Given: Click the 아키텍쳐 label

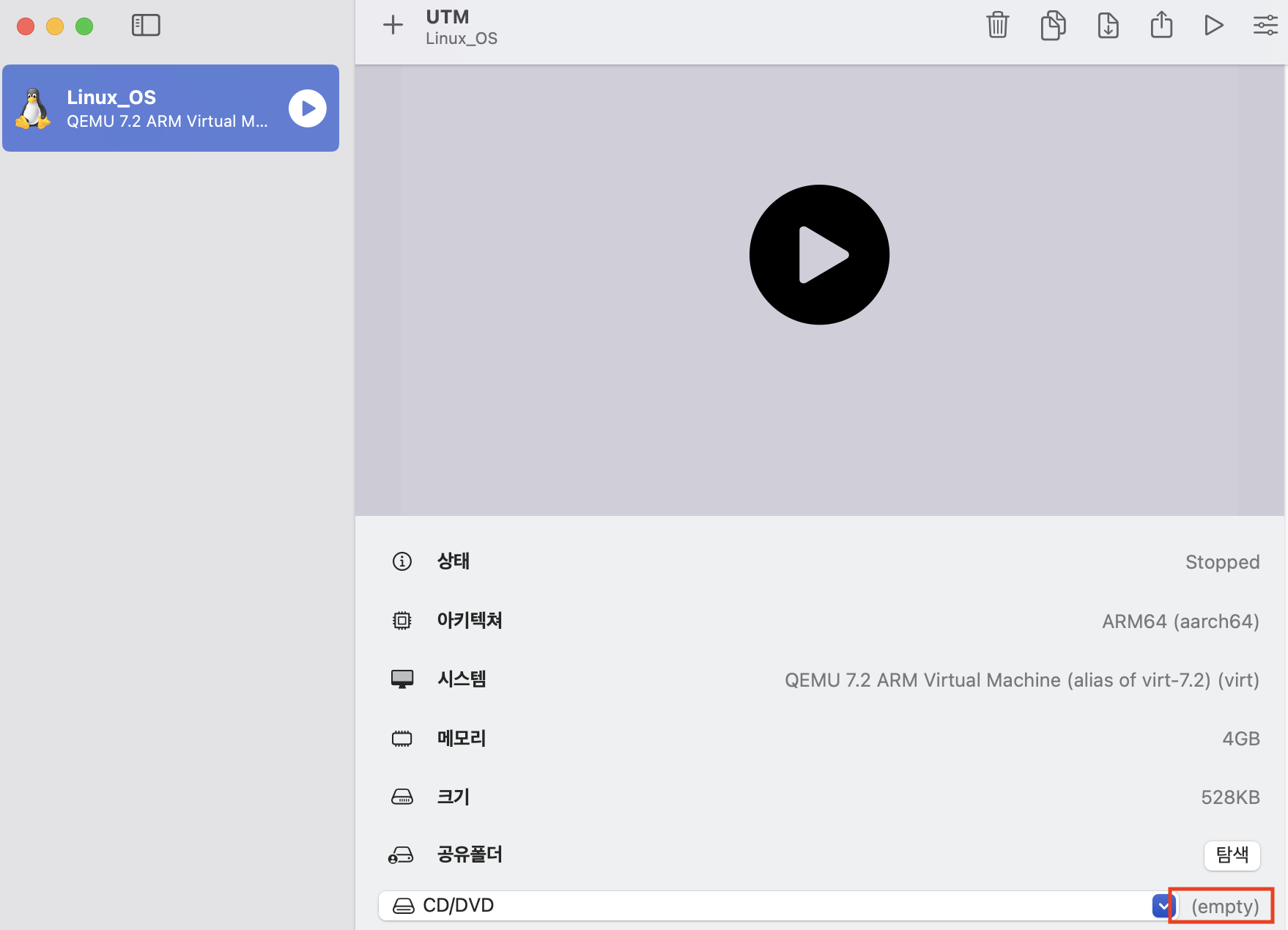Looking at the screenshot, I should tap(470, 621).
